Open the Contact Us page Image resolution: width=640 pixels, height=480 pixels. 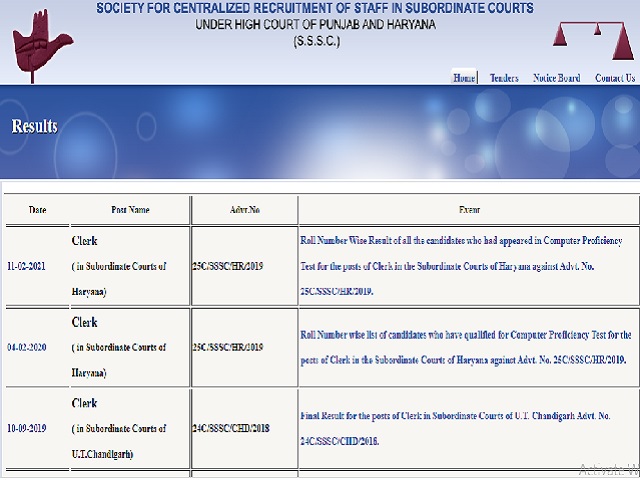(x=615, y=78)
